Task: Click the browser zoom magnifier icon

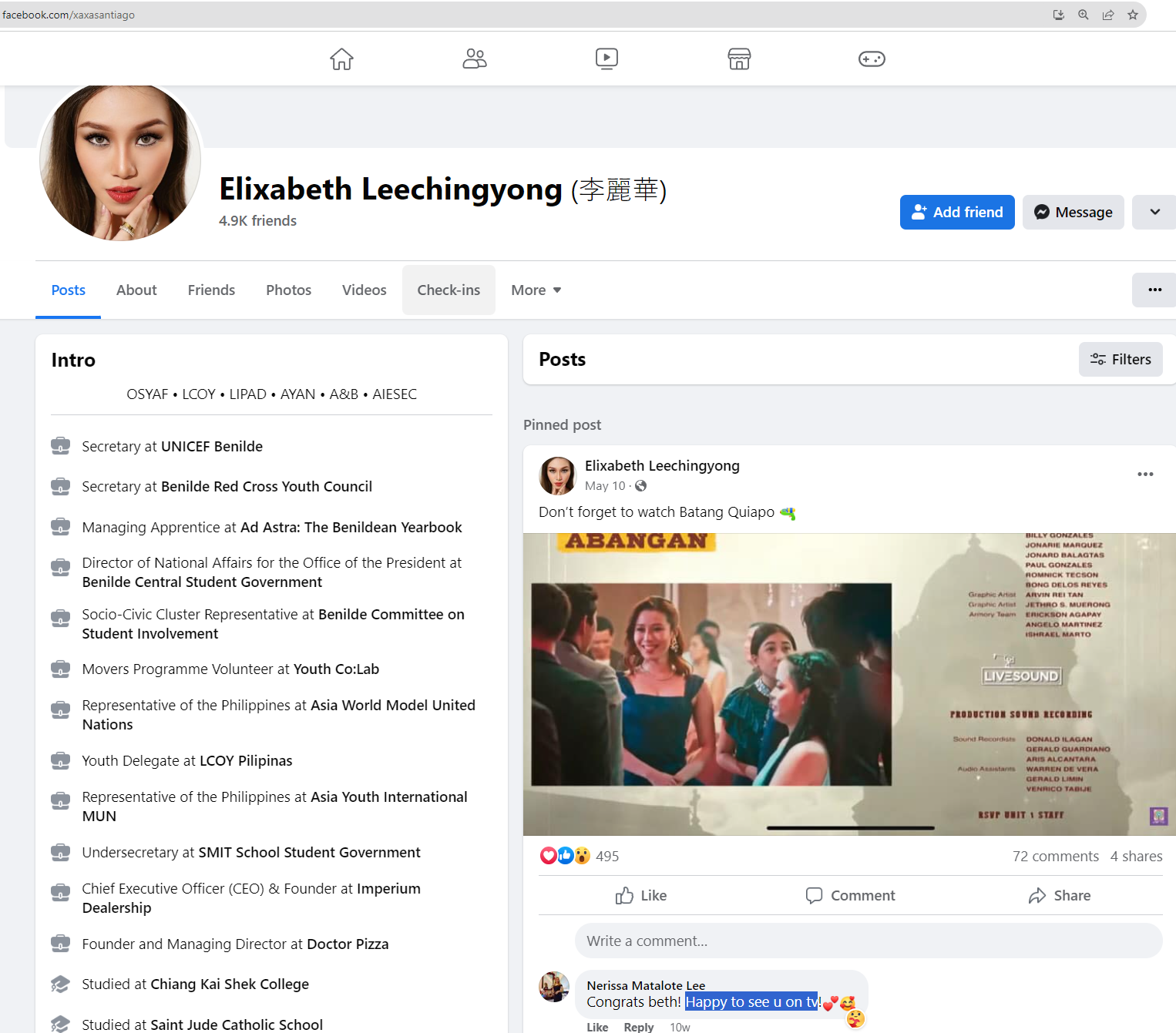Action: 1084,15
